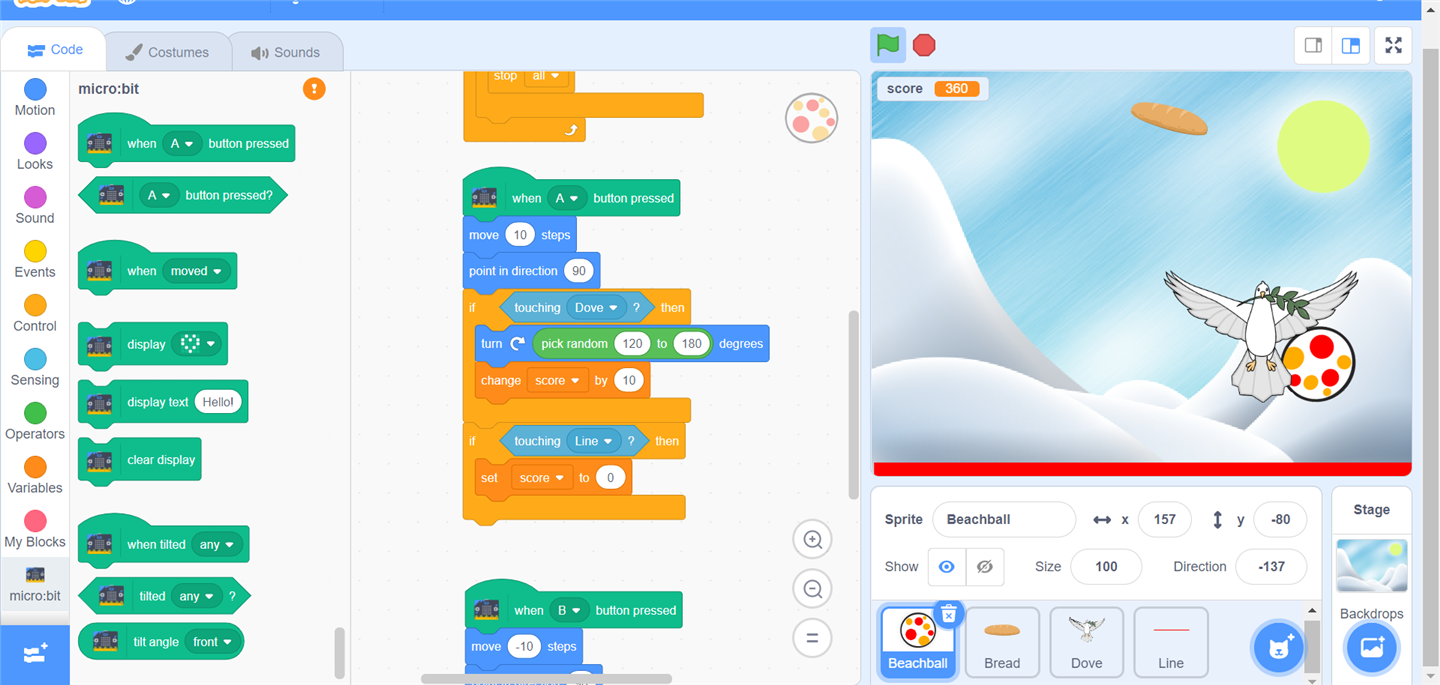Zoom in on the code workspace
Viewport: 1440px width, 685px height.
pyautogui.click(x=812, y=540)
